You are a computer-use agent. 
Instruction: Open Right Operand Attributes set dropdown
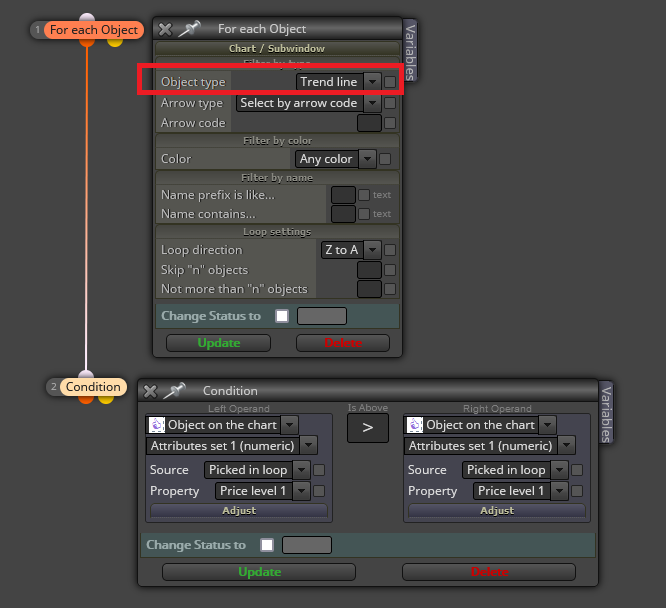[x=490, y=446]
